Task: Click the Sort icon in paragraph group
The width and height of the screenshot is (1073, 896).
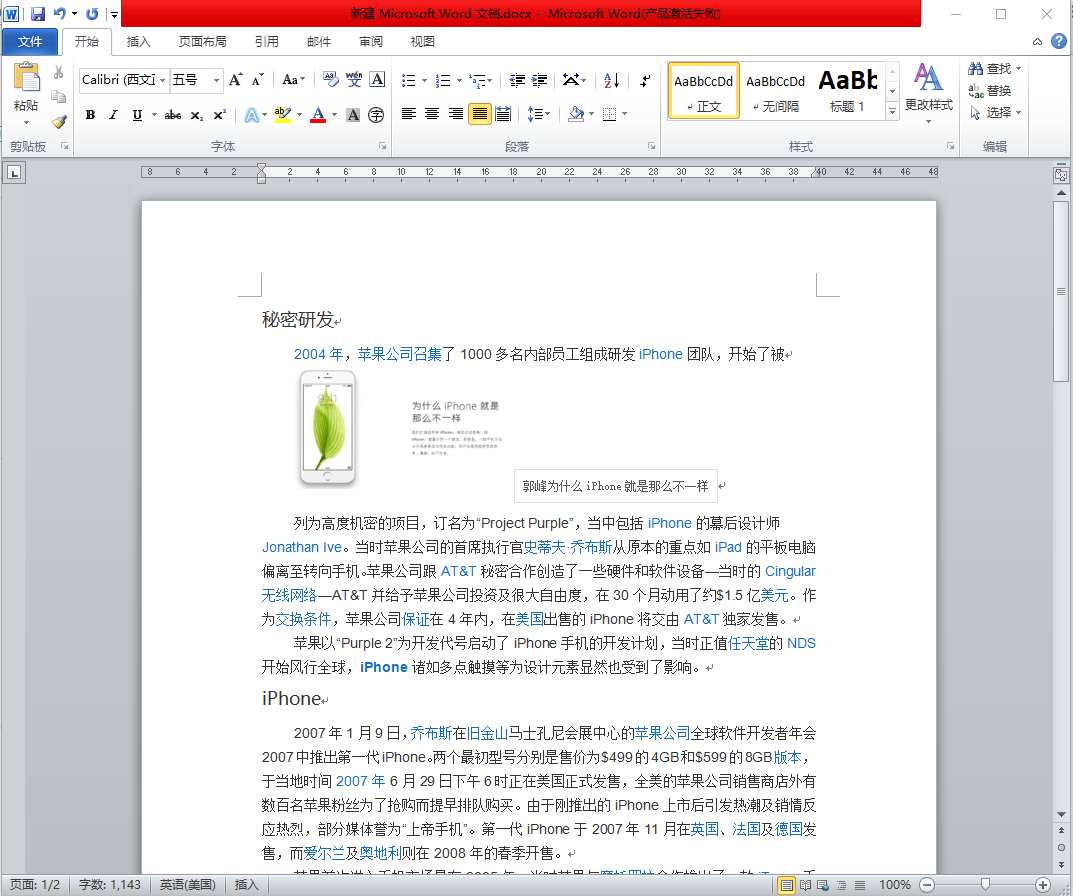Action: 612,80
